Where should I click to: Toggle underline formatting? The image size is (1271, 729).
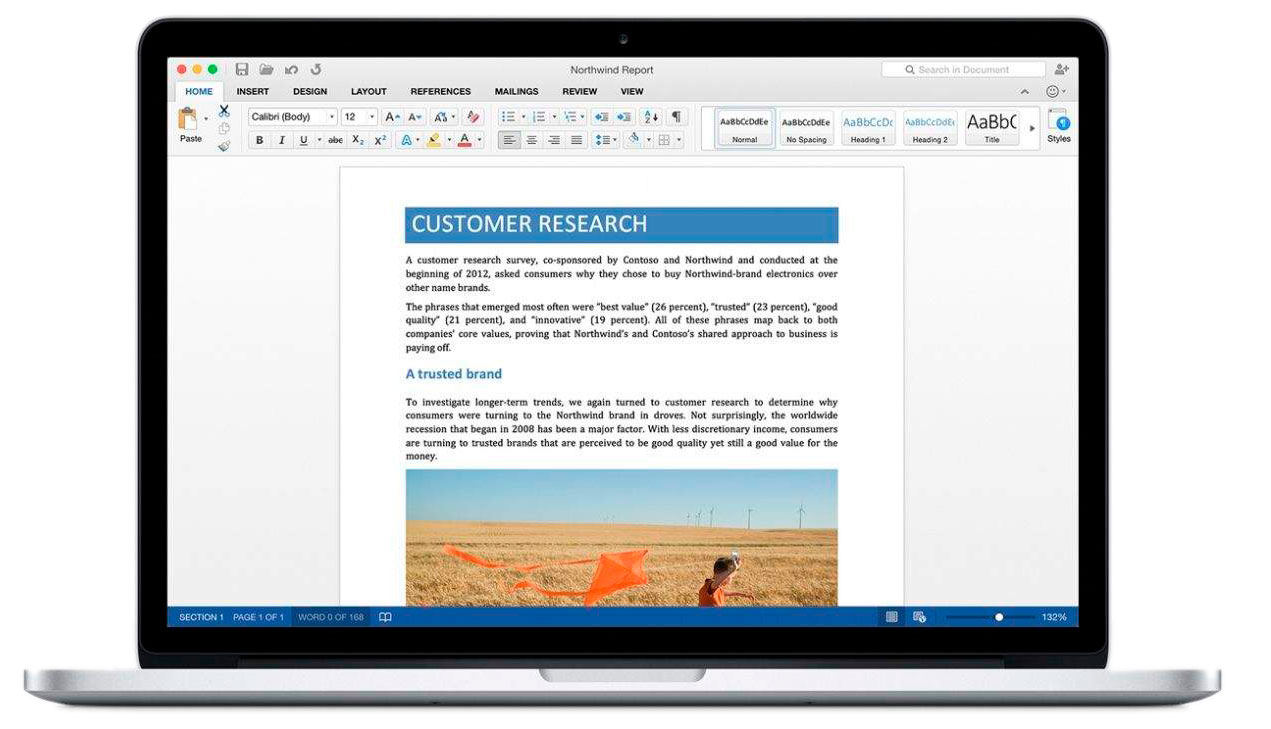click(x=303, y=140)
